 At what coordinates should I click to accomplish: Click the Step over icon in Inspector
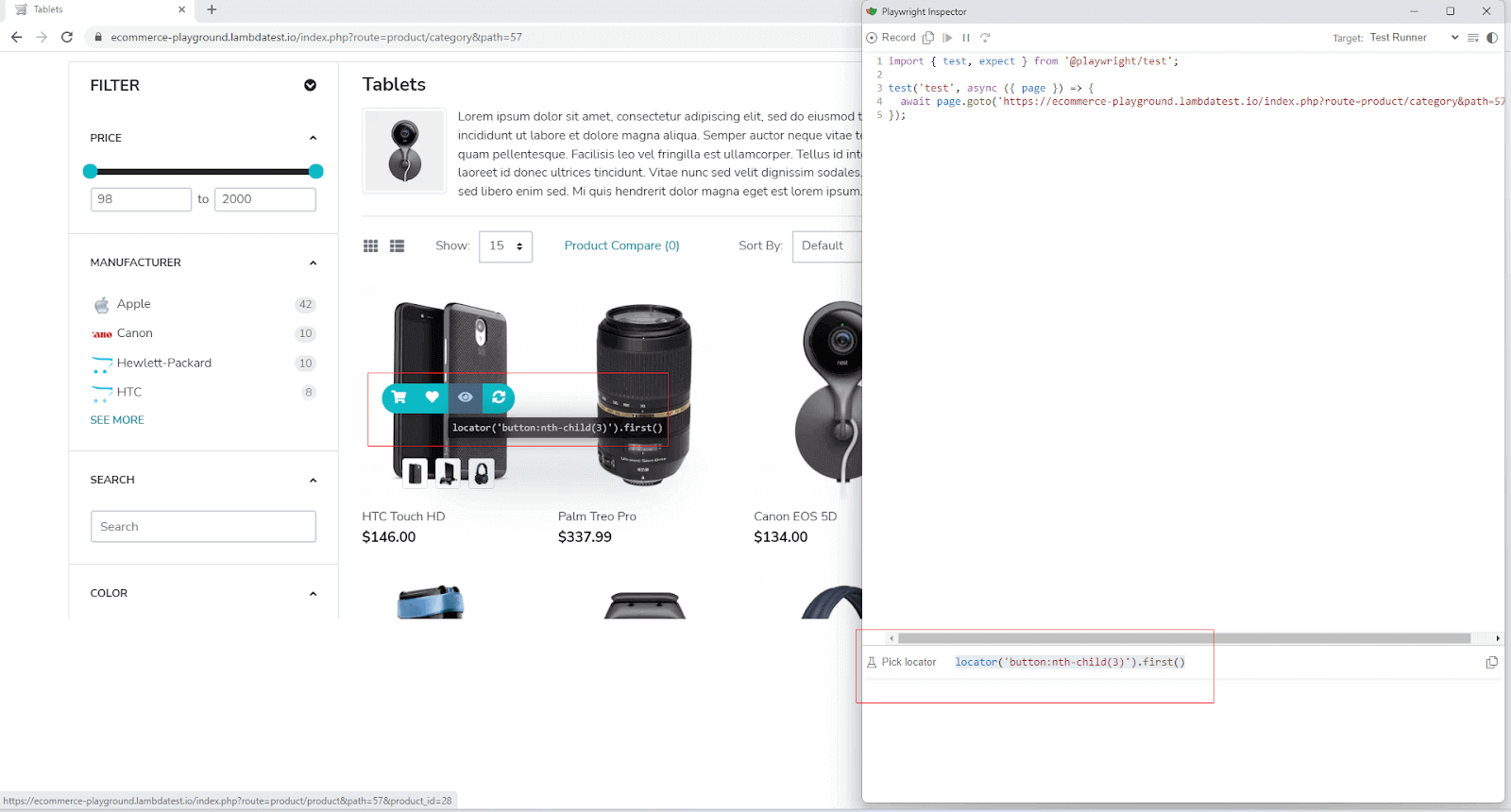(x=985, y=38)
